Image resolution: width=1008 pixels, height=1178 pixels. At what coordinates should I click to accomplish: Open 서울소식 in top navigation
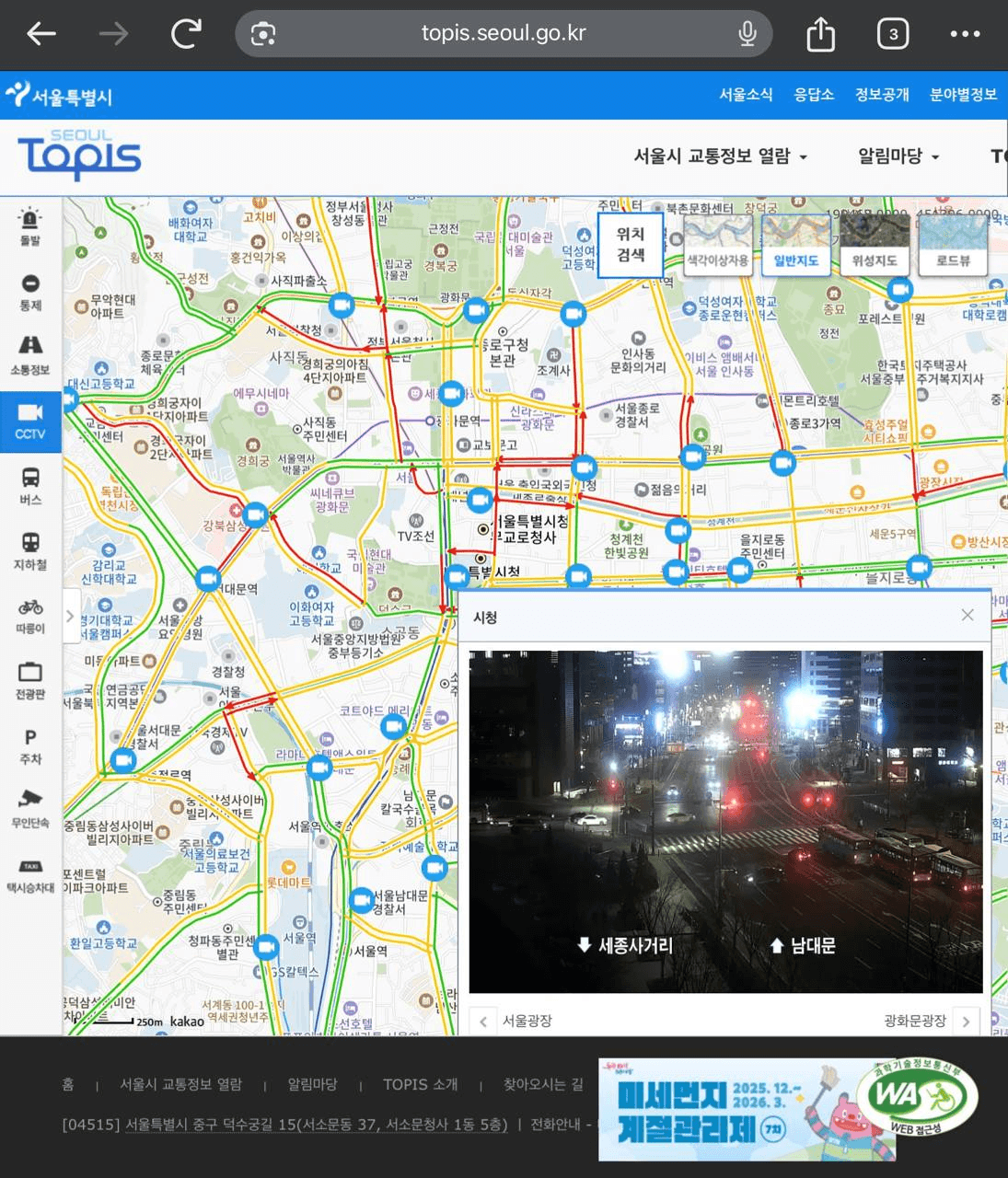click(x=746, y=95)
